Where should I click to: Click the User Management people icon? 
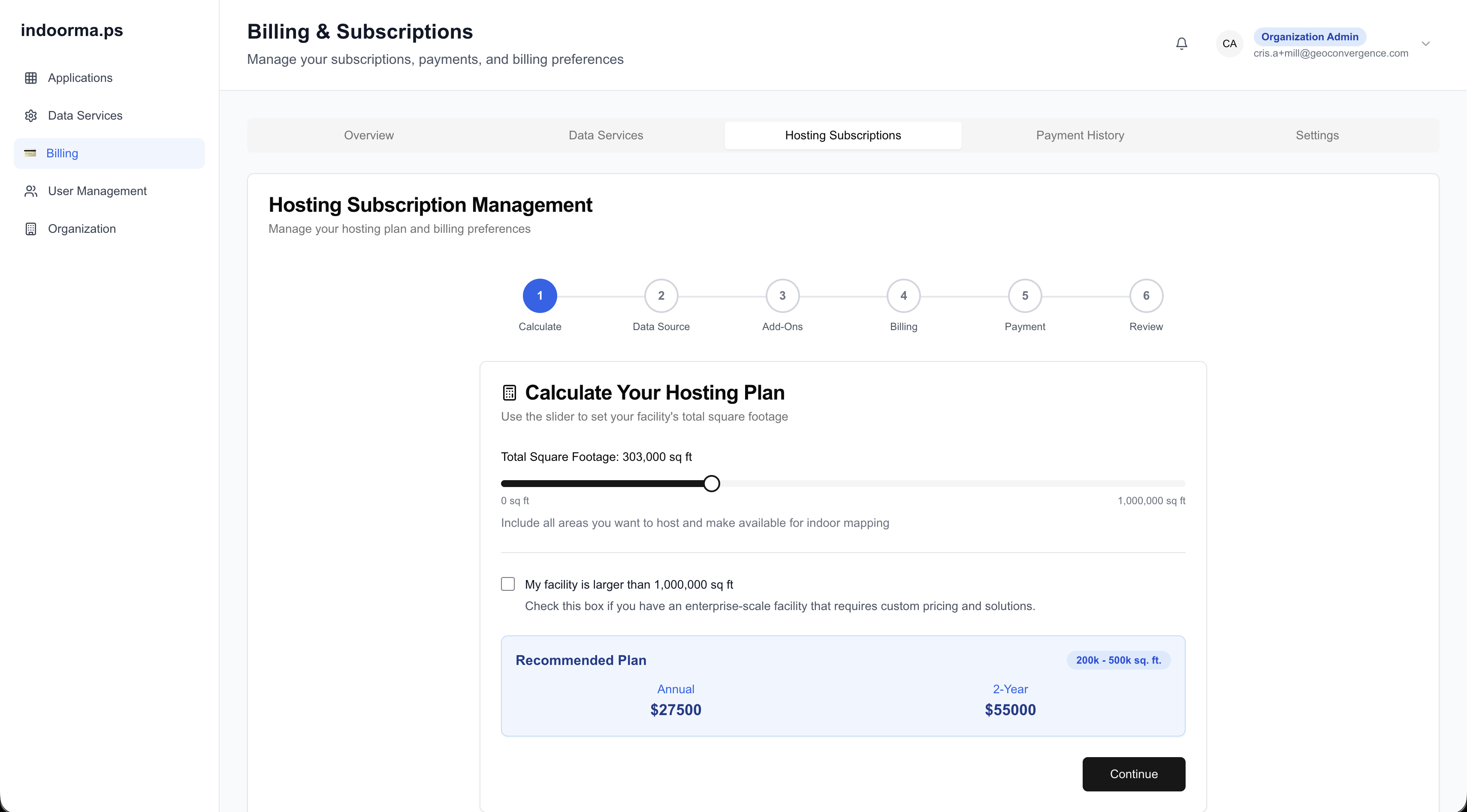[31, 191]
